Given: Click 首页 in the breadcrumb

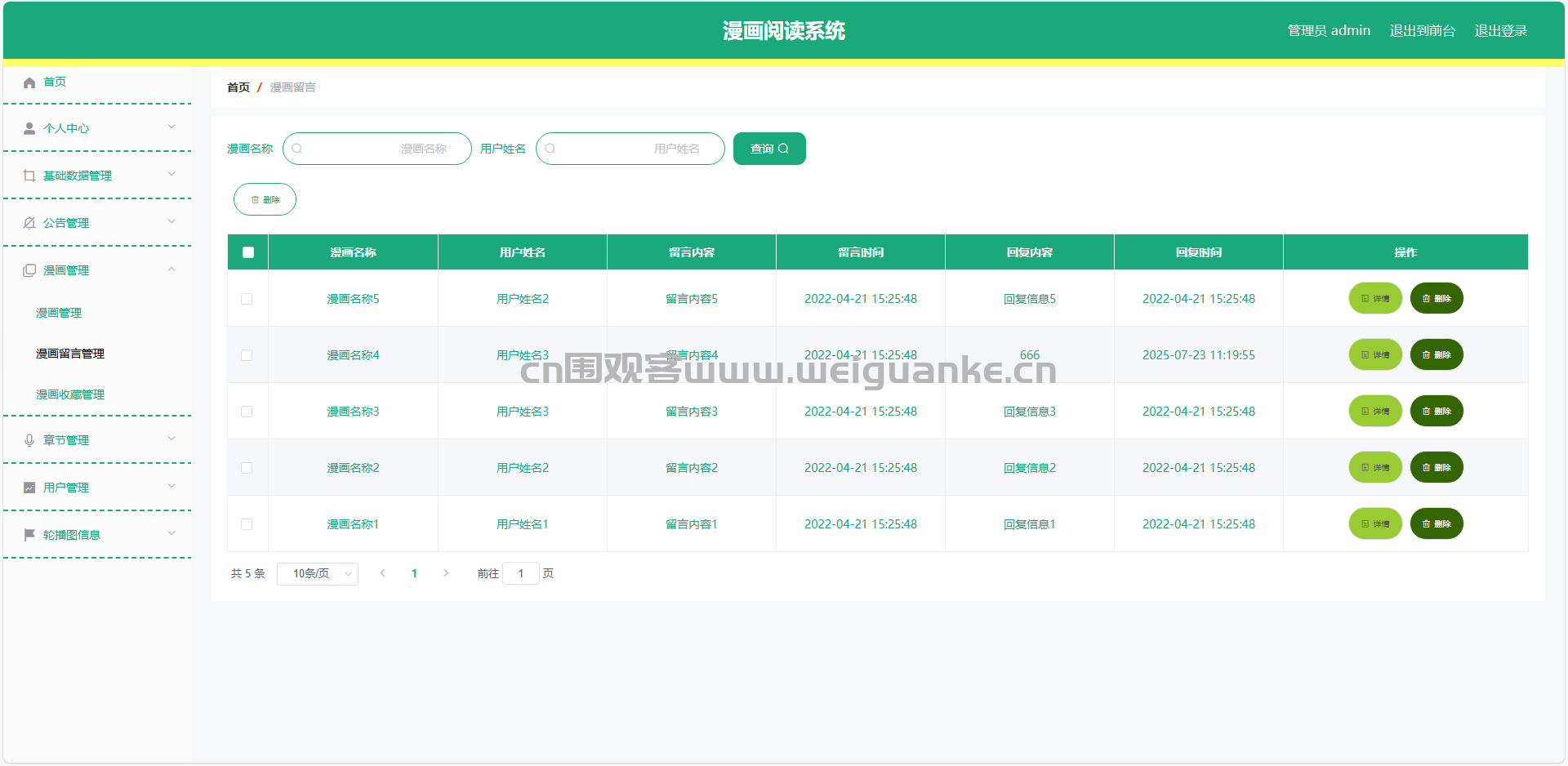Looking at the screenshot, I should pyautogui.click(x=238, y=87).
